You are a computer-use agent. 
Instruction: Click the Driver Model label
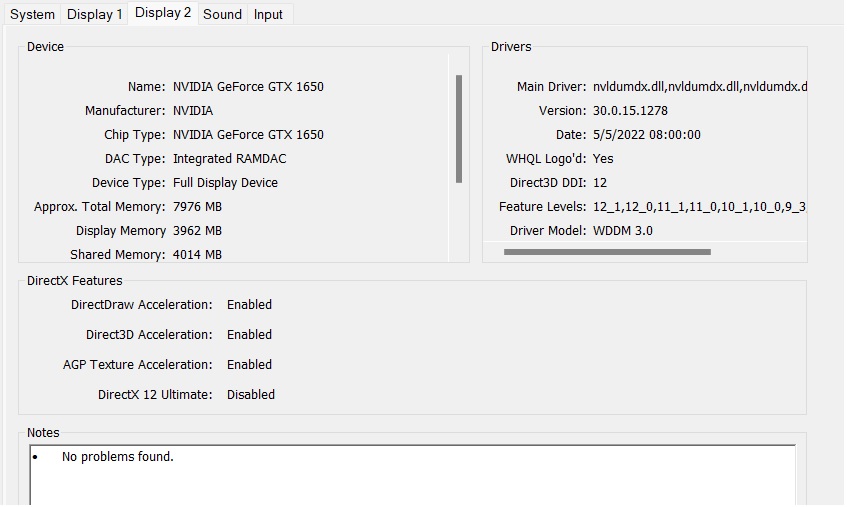click(548, 231)
